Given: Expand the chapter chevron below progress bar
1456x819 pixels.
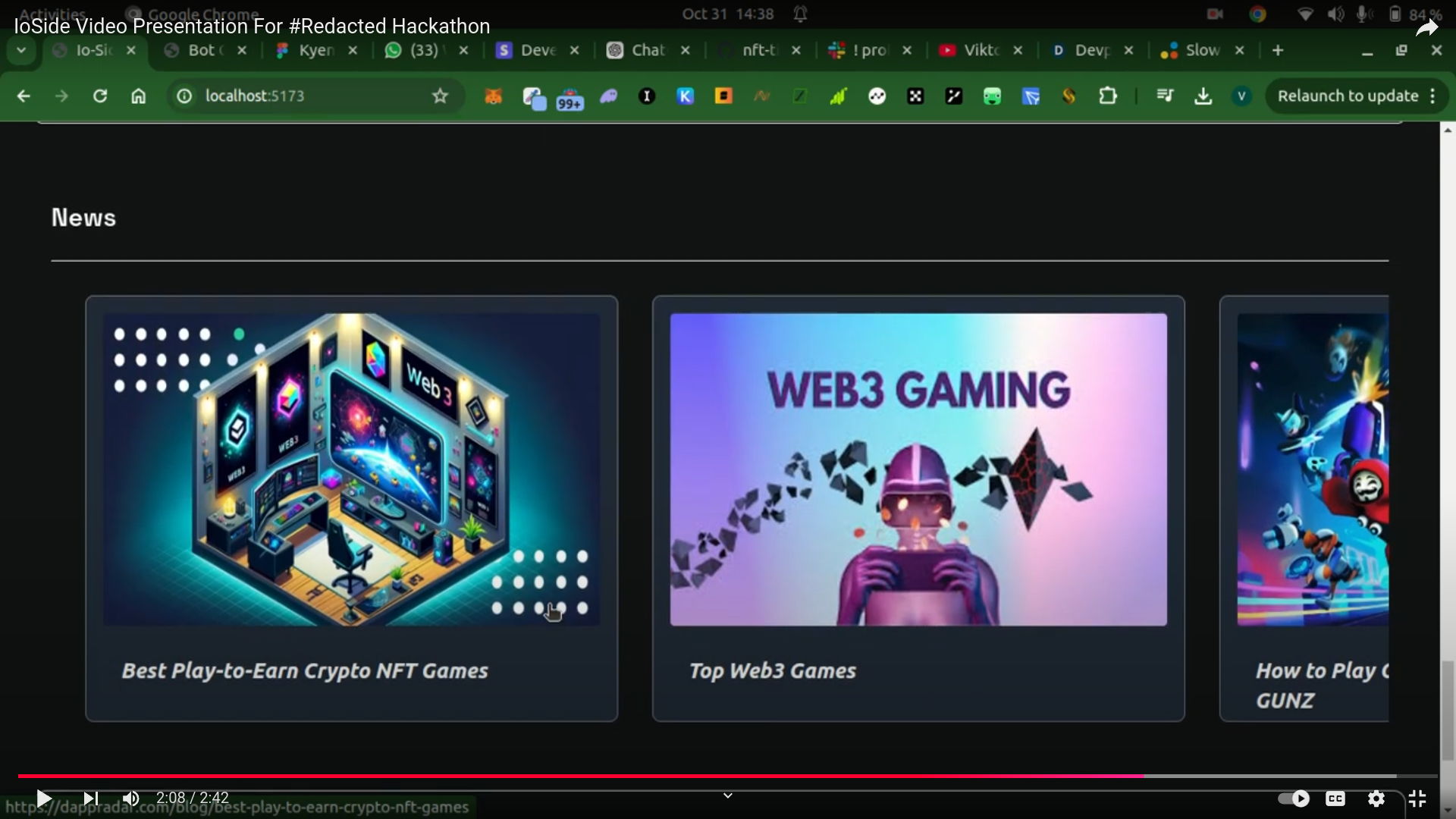Looking at the screenshot, I should coord(727,795).
